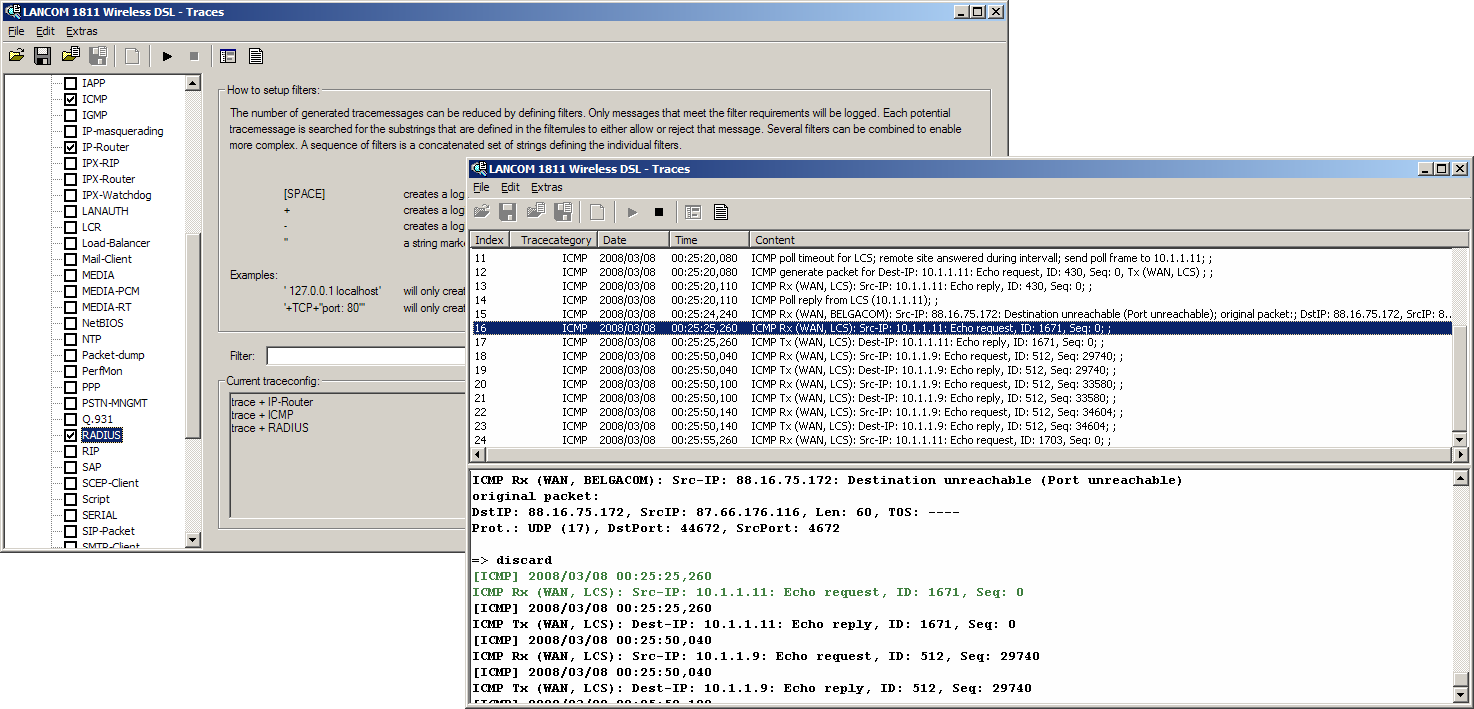Click open icon in the back window toolbar
This screenshot has height=709, width=1474.
coord(17,56)
